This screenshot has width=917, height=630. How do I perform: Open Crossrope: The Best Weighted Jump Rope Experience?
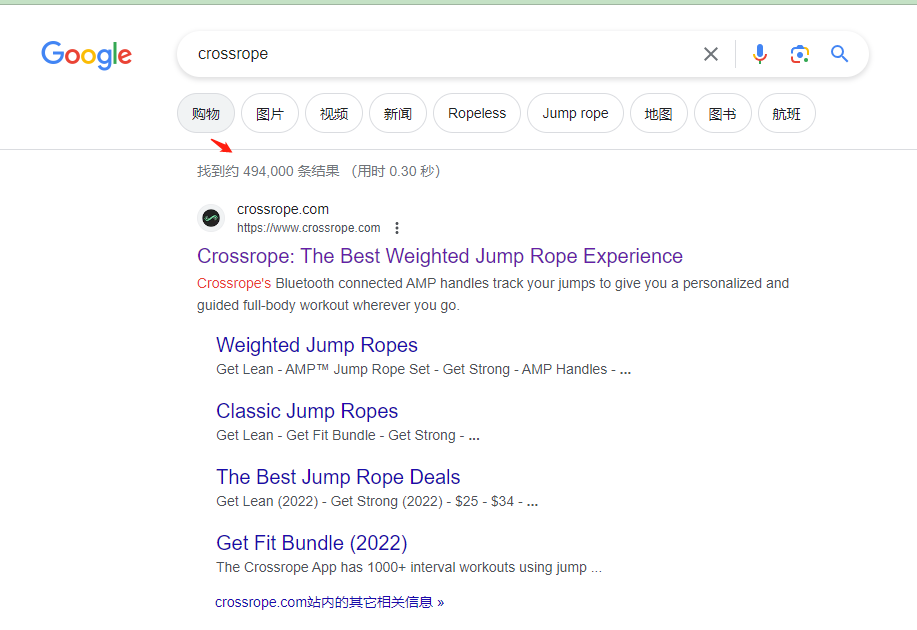440,256
